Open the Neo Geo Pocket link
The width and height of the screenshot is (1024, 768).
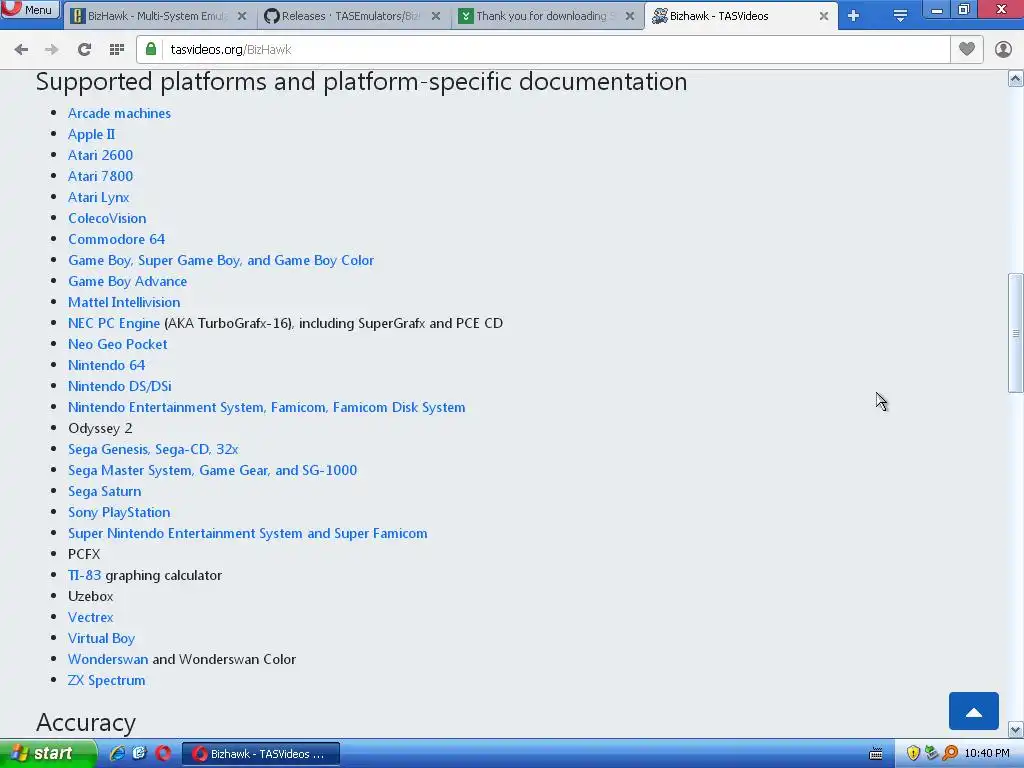118,344
